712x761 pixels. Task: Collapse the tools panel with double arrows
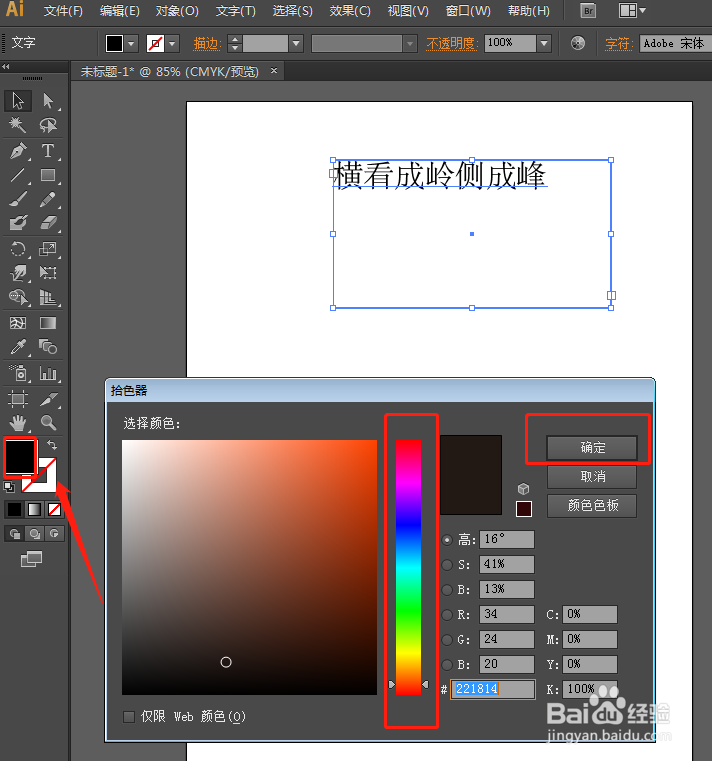click(5, 66)
